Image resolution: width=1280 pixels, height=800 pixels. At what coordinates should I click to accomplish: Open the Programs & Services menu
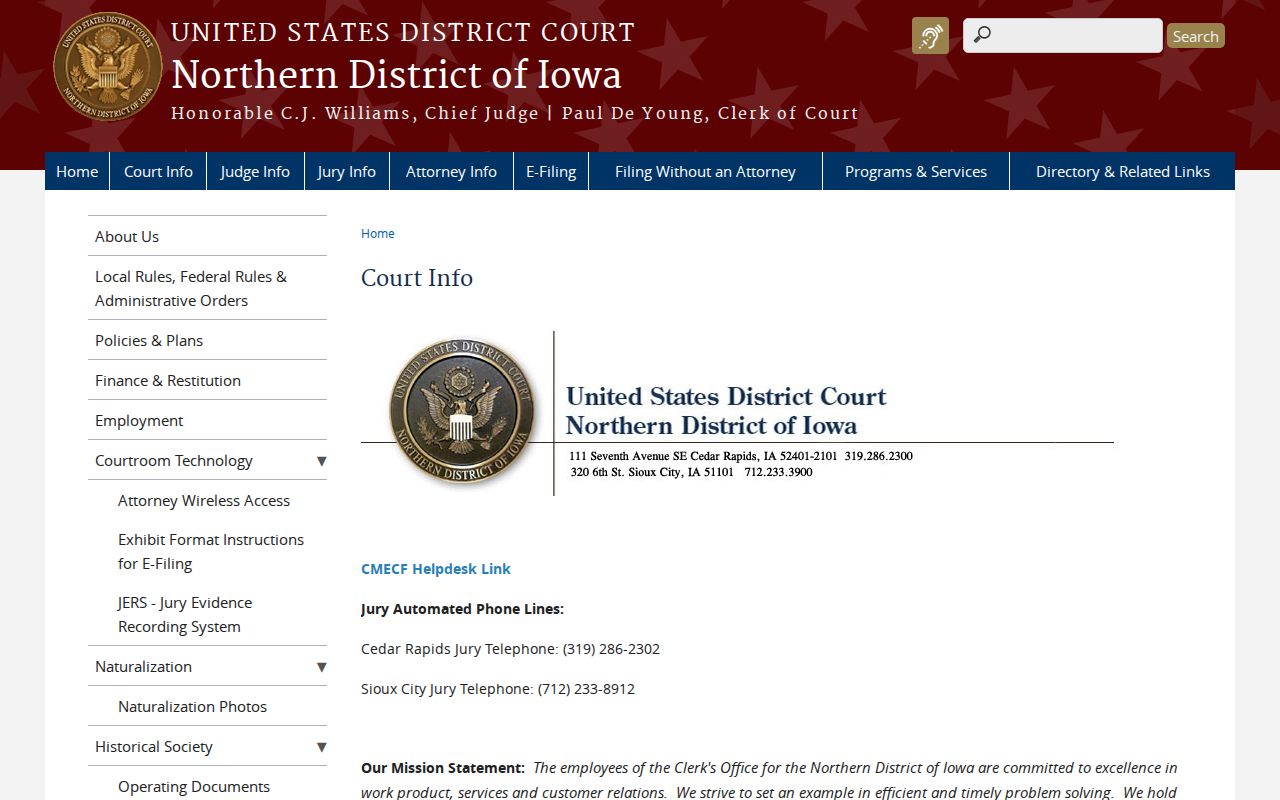click(916, 171)
